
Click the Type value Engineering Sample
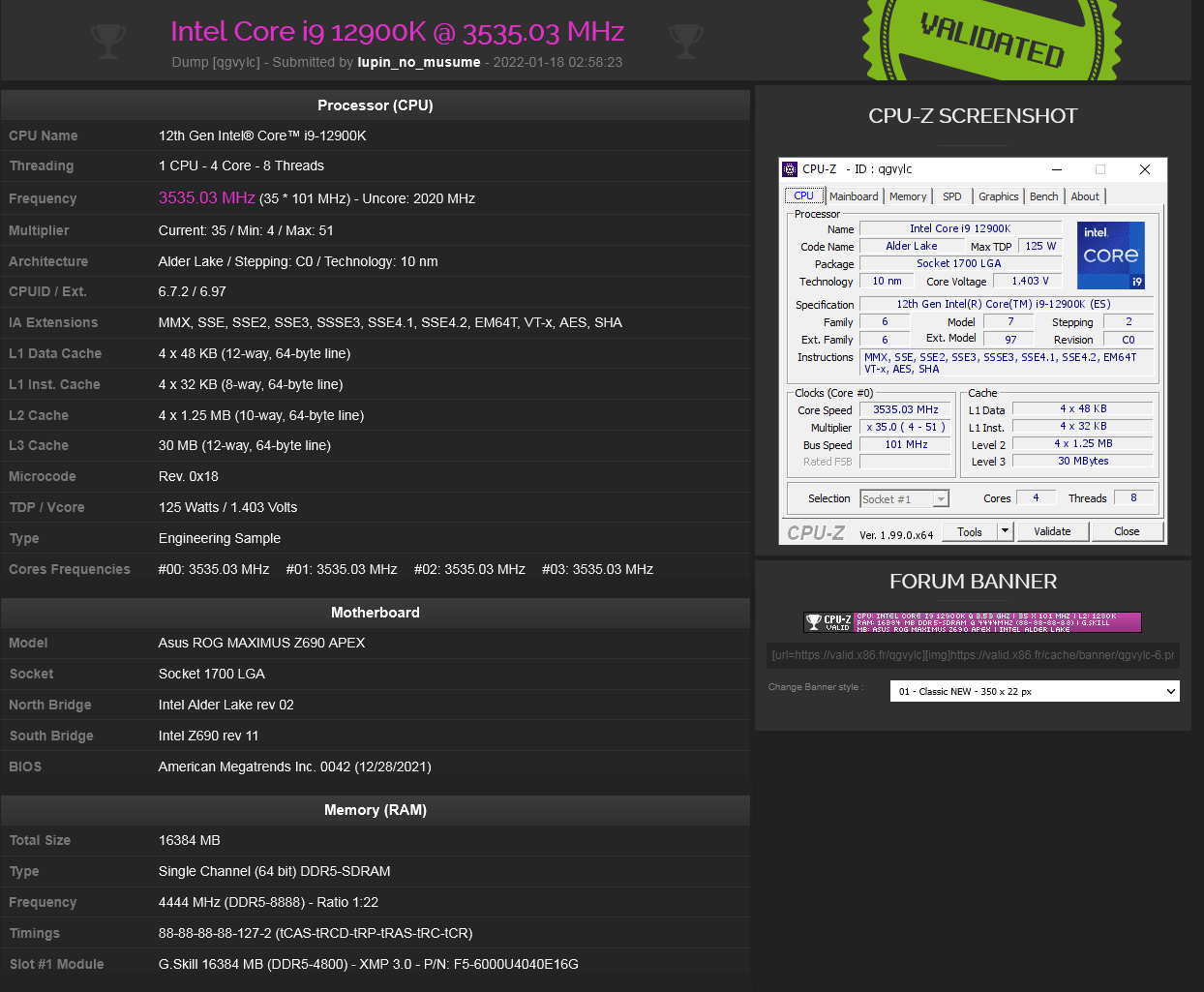tap(220, 538)
